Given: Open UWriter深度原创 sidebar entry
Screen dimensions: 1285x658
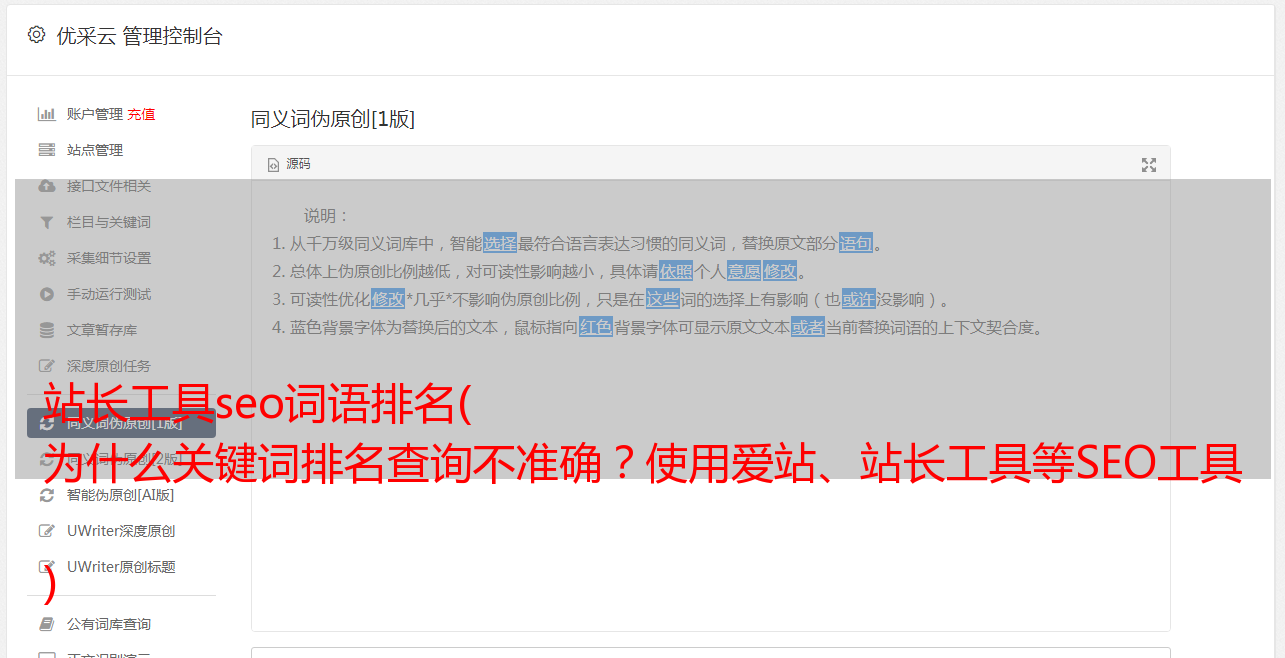Looking at the screenshot, I should 121,531.
